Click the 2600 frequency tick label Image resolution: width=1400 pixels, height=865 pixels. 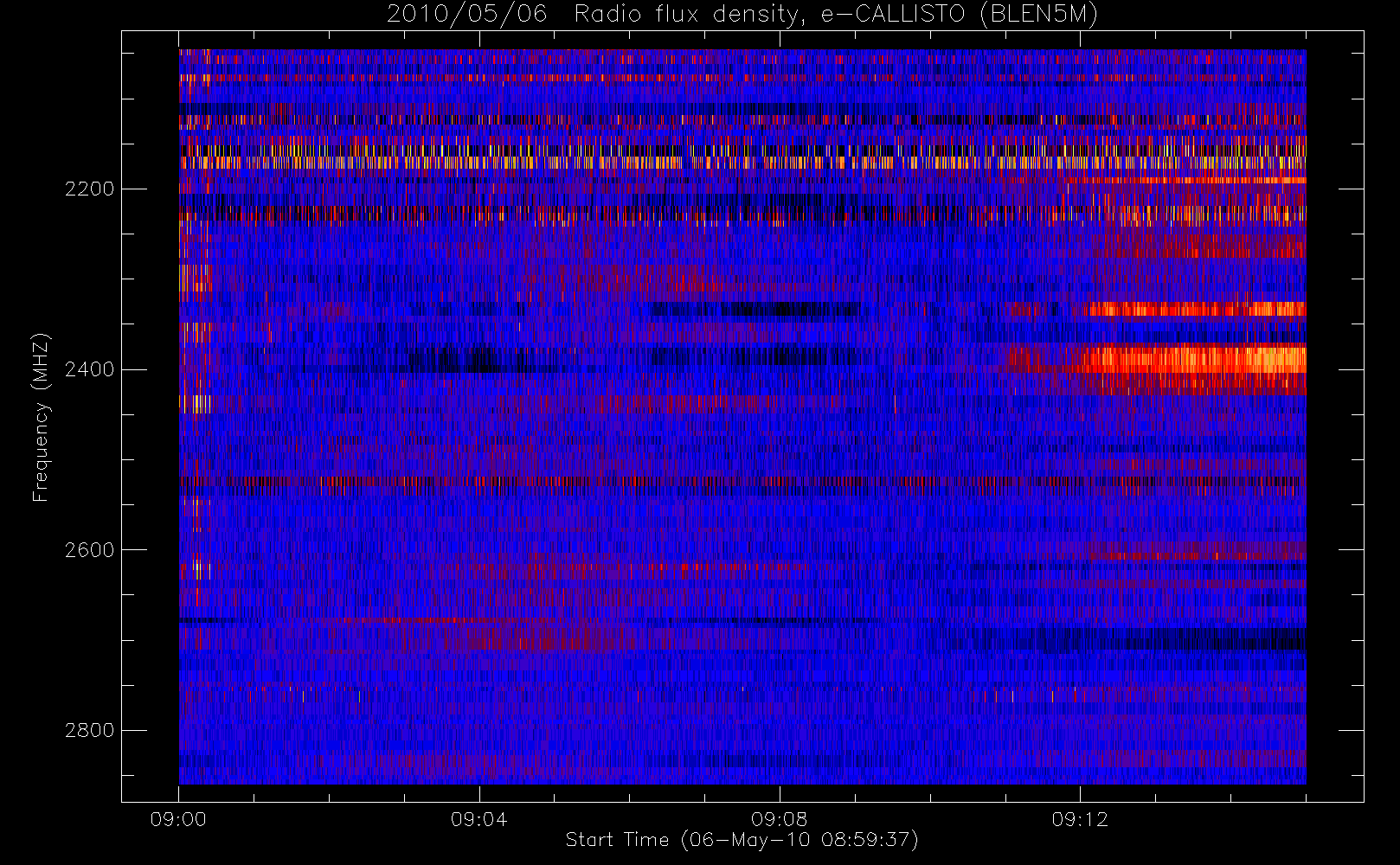pyautogui.click(x=89, y=550)
